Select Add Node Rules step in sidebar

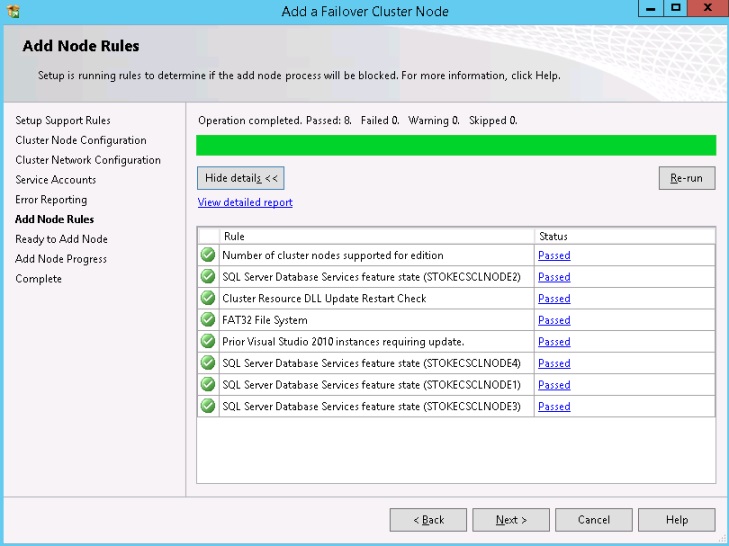point(54,219)
